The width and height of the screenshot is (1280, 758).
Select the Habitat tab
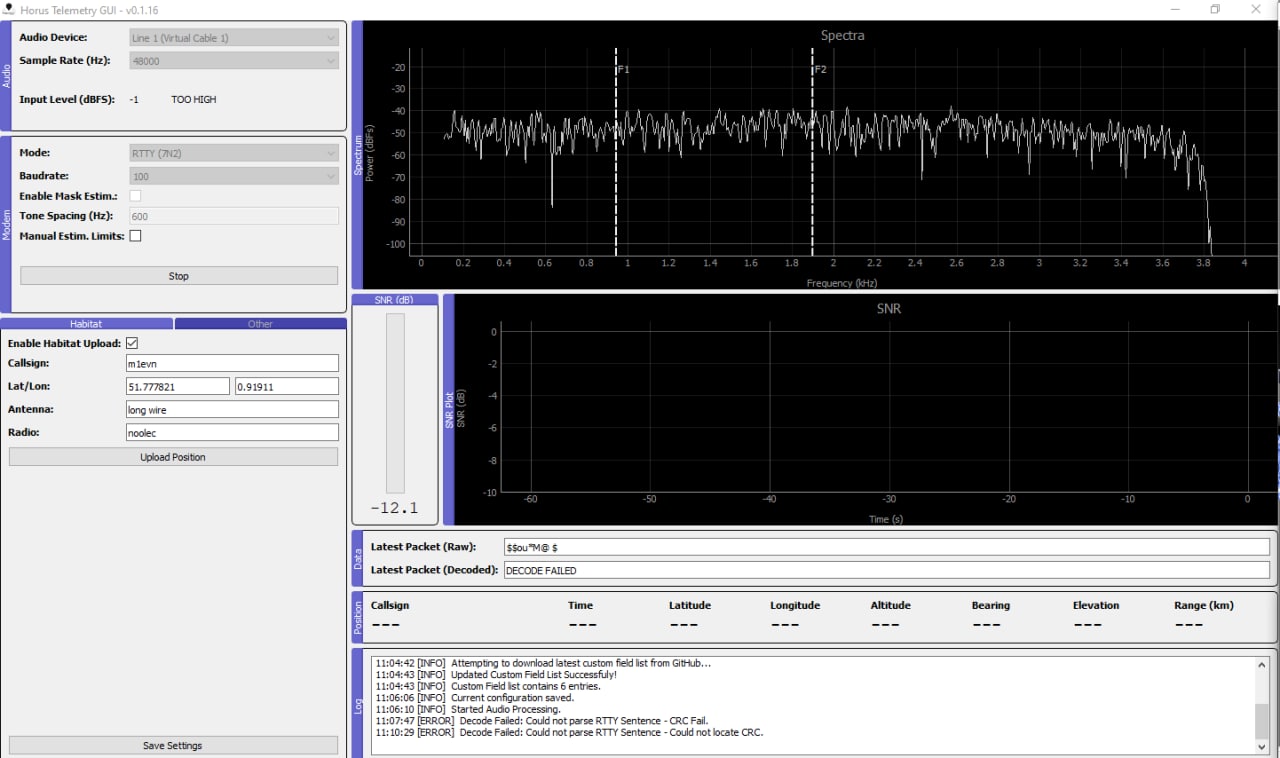click(x=86, y=324)
